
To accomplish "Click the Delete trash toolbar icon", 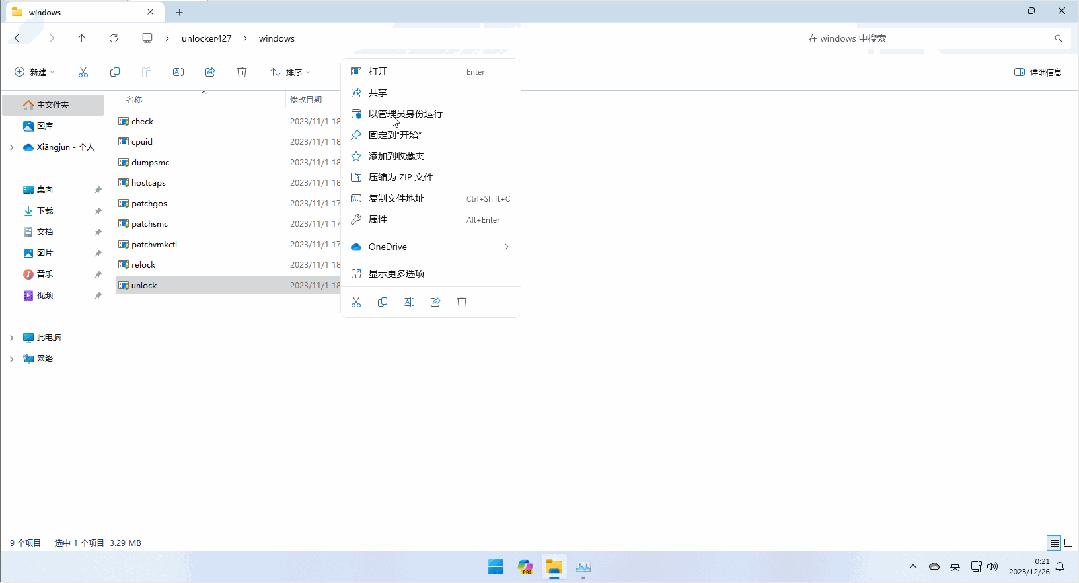I will [241, 72].
